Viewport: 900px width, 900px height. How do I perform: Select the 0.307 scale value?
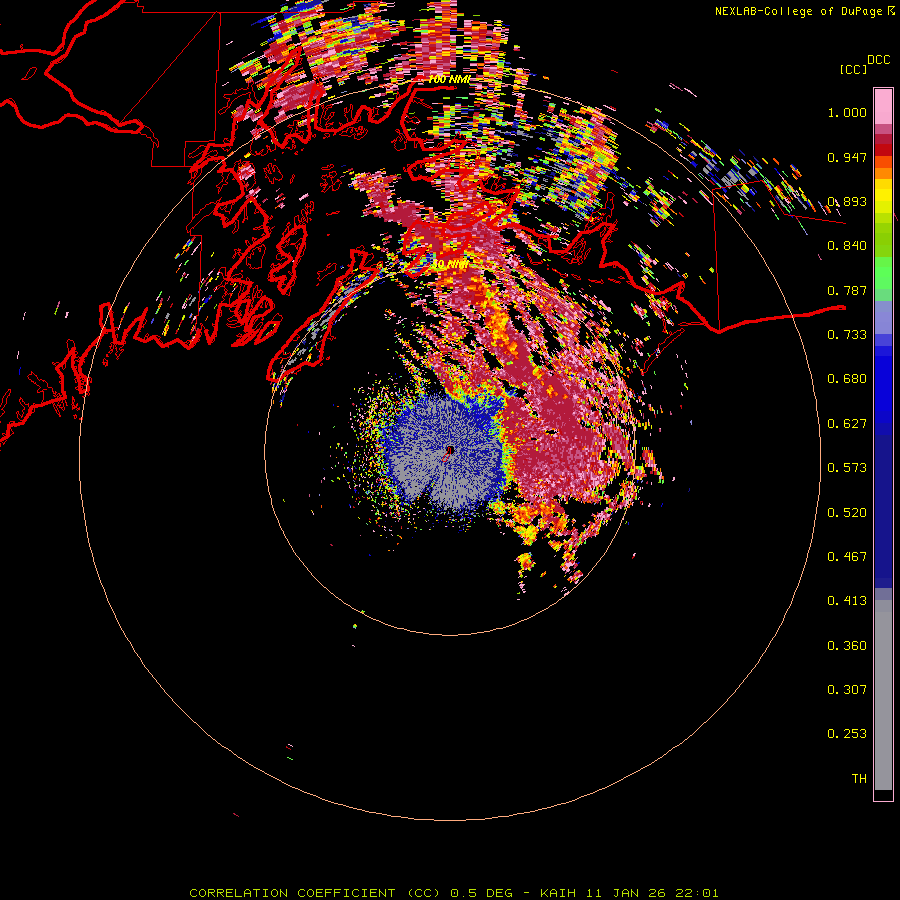pos(847,690)
